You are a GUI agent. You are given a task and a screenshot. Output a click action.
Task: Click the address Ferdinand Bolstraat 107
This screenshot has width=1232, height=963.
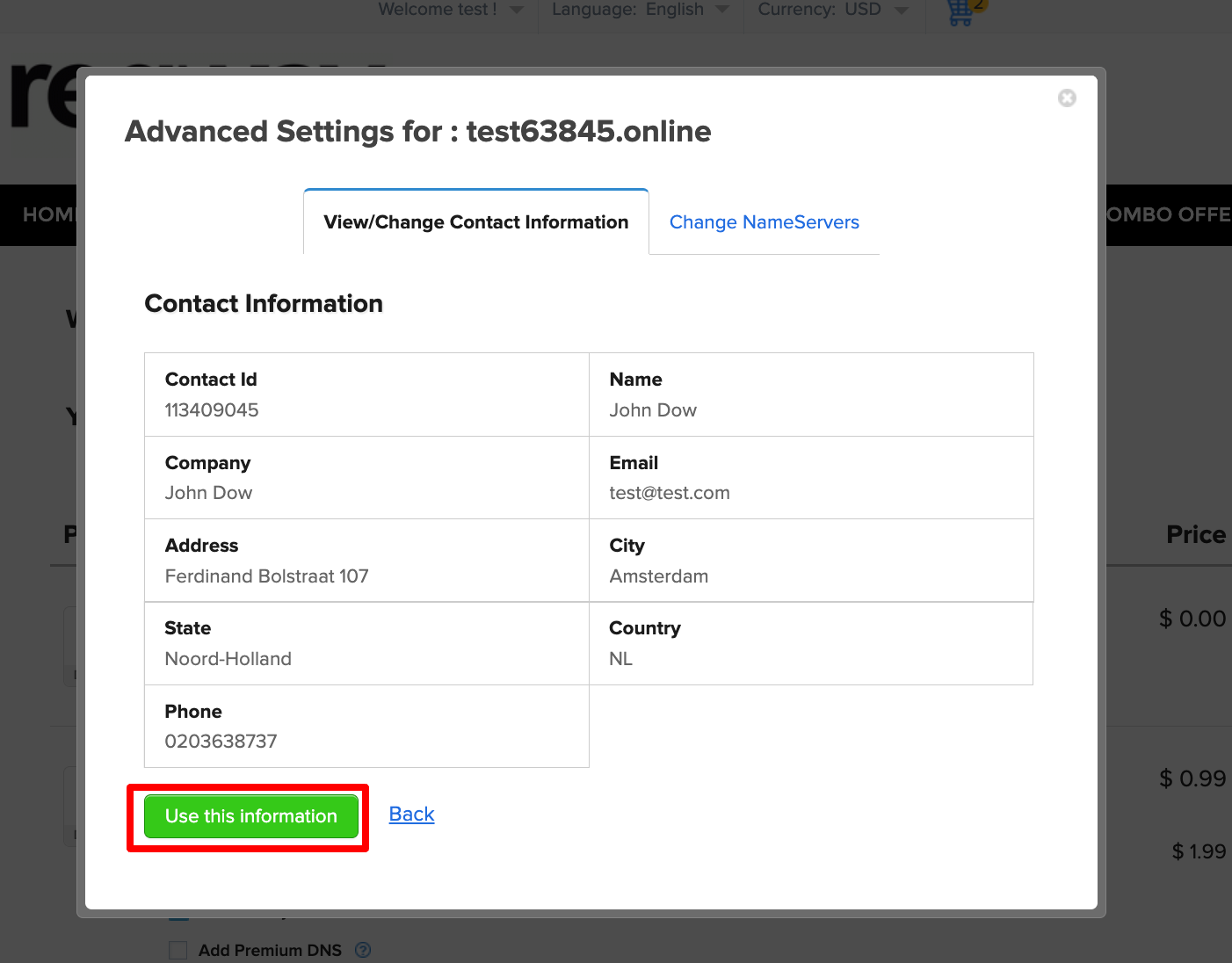coord(266,576)
